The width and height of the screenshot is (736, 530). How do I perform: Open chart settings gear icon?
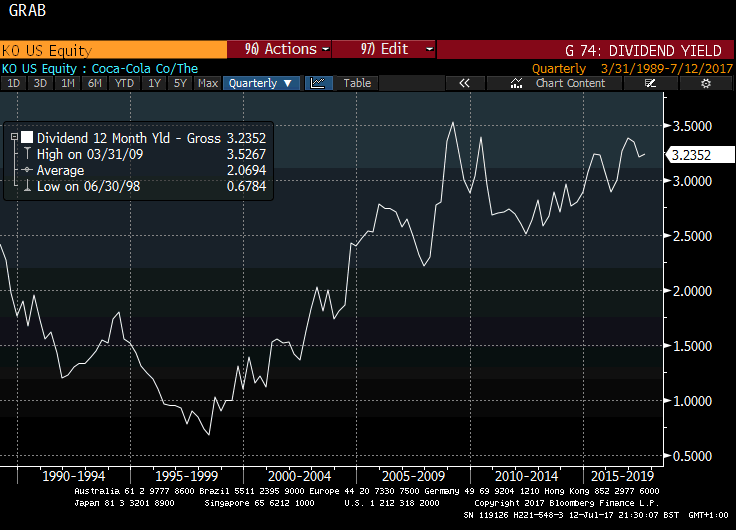(x=706, y=84)
